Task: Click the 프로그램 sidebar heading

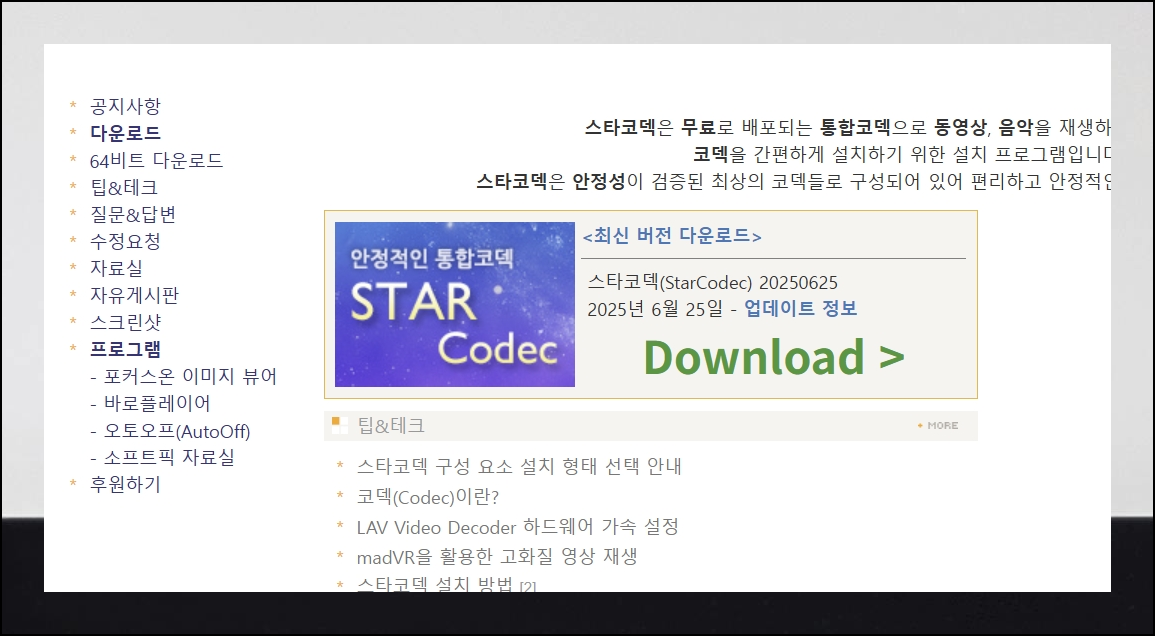Action: (x=125, y=349)
